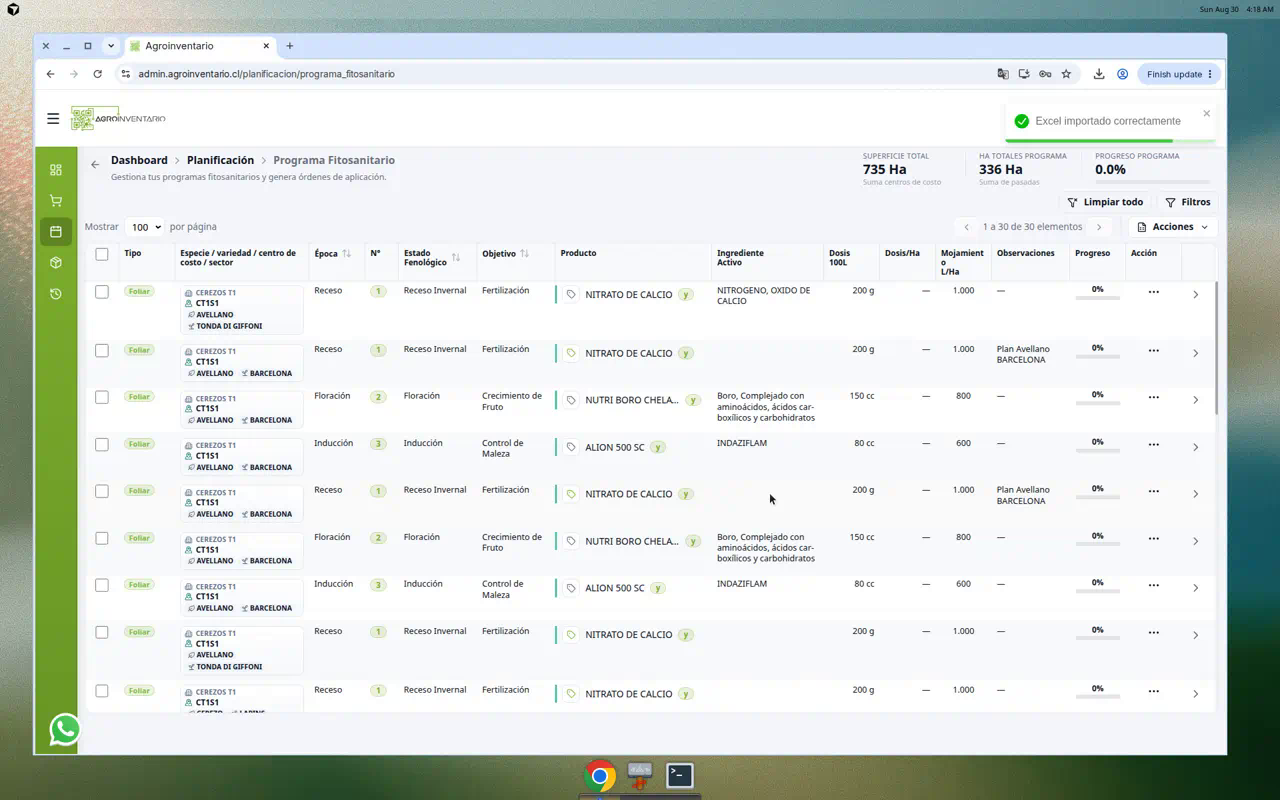This screenshot has width=1280, height=800.
Task: Check the first NUTRI BORO CHELA row checkbox
Action: click(102, 397)
